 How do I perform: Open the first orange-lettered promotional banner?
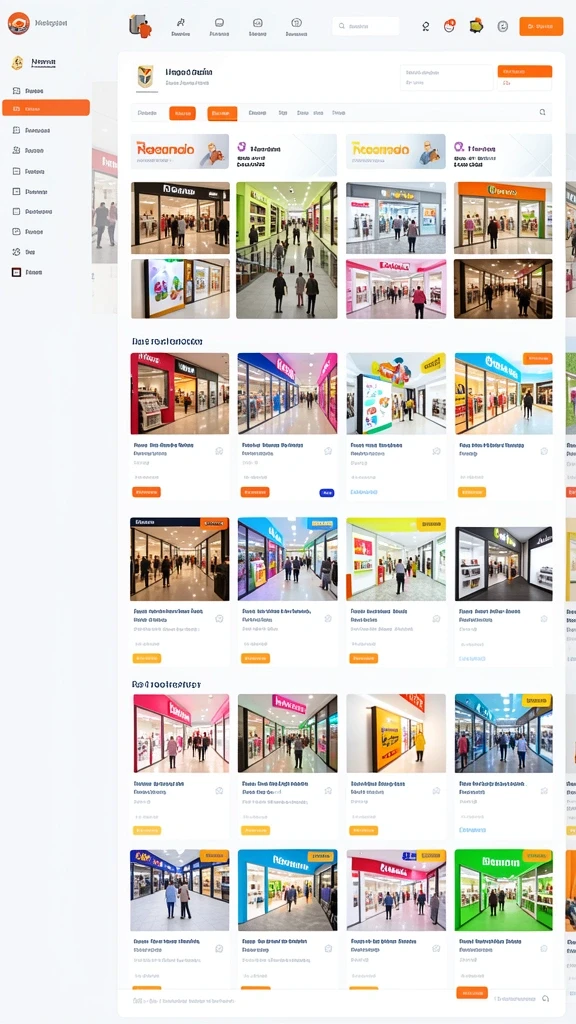click(180, 152)
